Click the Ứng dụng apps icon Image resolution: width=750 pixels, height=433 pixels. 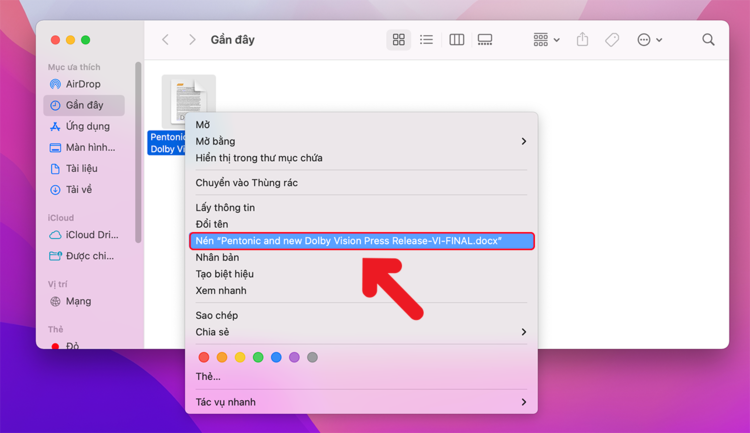(55, 126)
